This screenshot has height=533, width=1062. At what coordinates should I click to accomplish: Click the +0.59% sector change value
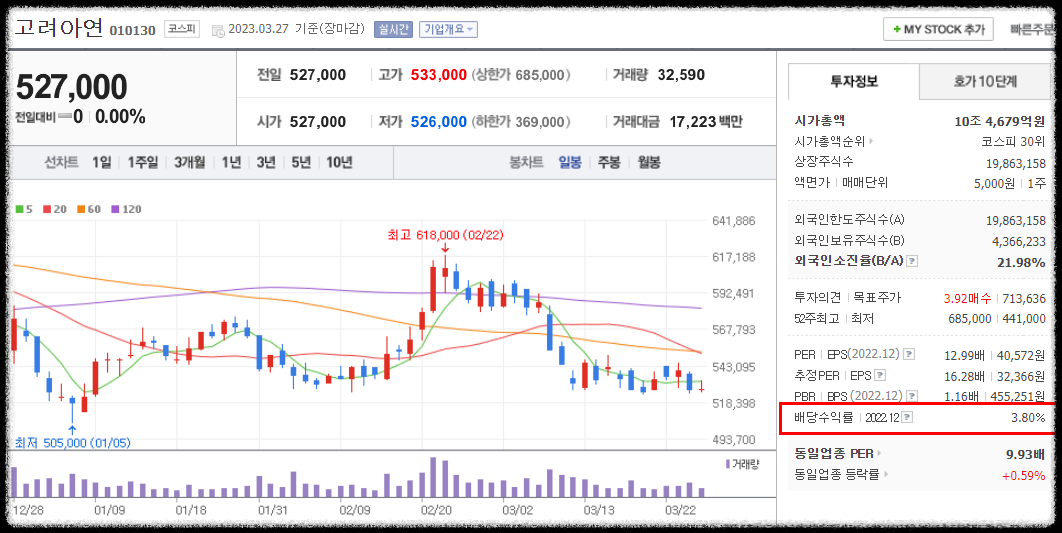pyautogui.click(x=1023, y=475)
